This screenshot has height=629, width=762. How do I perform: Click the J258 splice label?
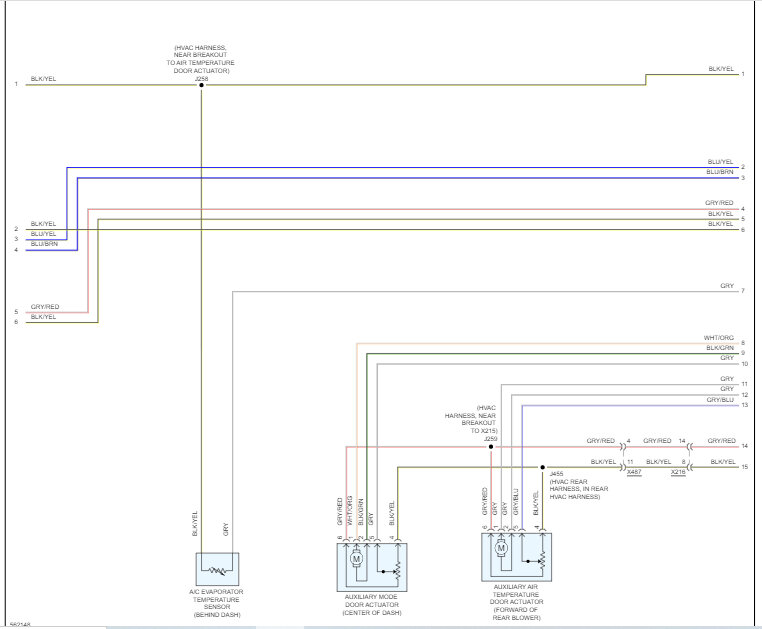coord(201,78)
